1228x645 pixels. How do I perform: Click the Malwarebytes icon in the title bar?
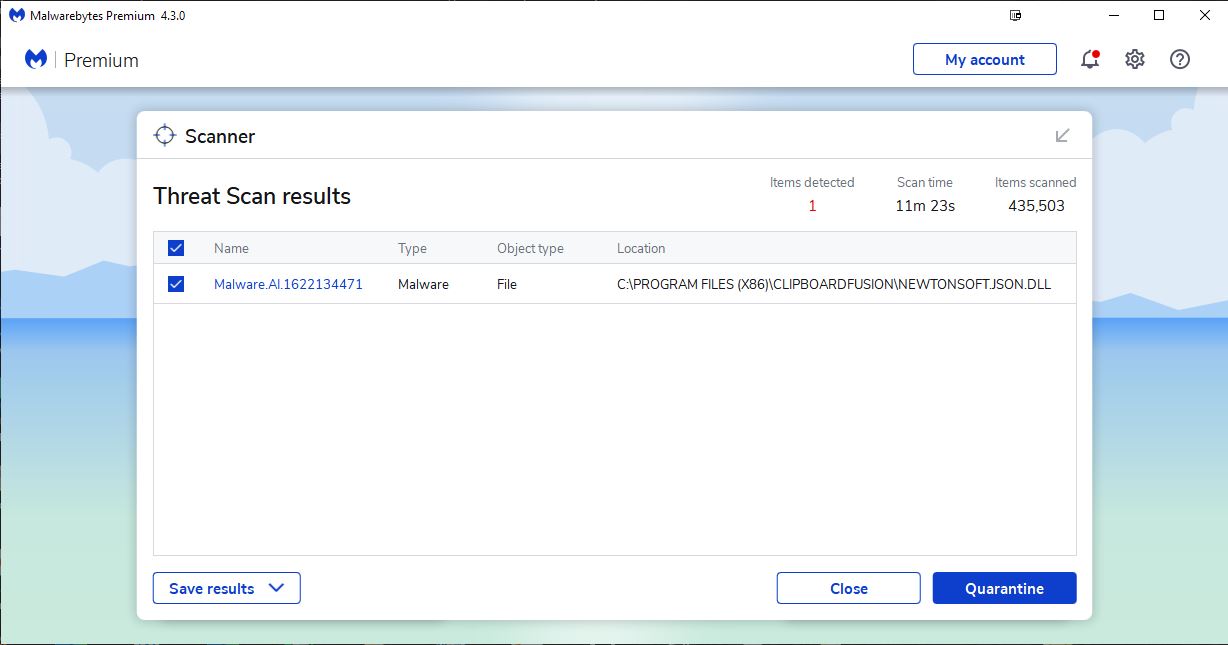pyautogui.click(x=17, y=16)
